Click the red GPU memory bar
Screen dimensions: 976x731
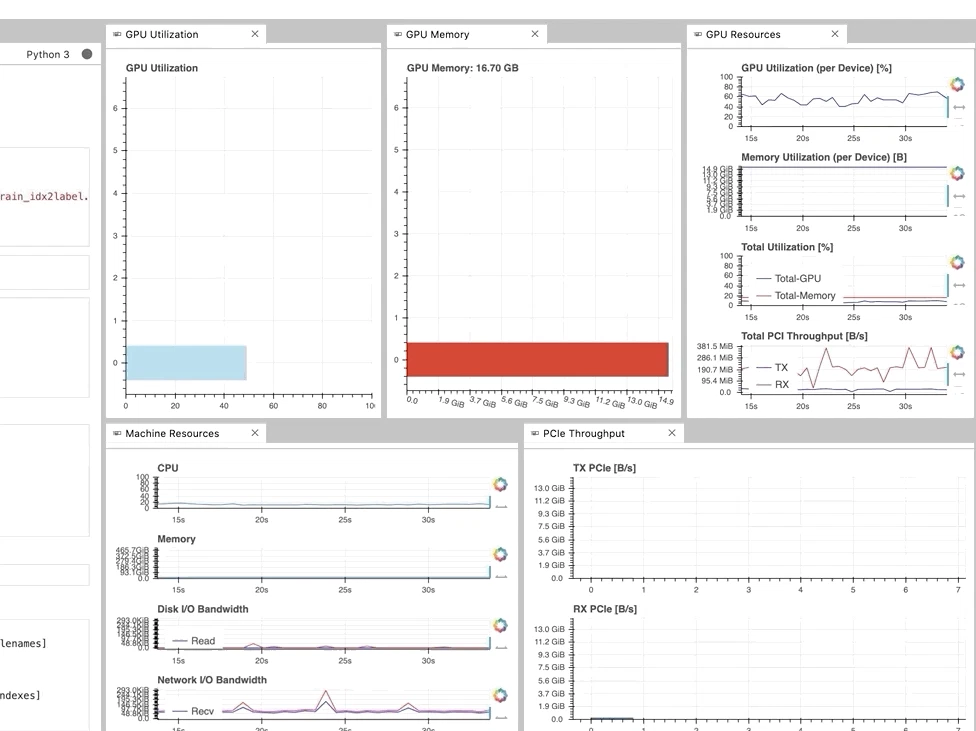pyautogui.click(x=537, y=359)
